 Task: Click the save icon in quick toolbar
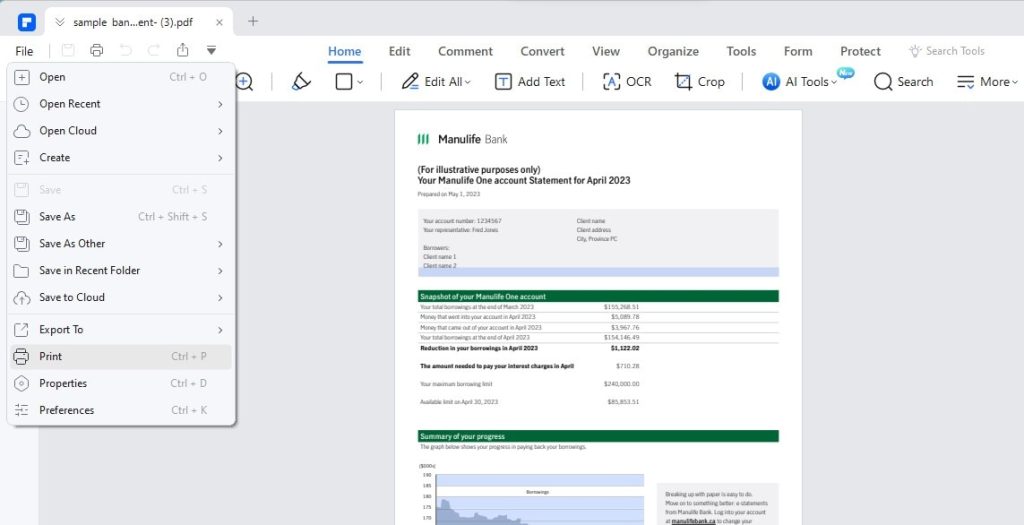(68, 50)
